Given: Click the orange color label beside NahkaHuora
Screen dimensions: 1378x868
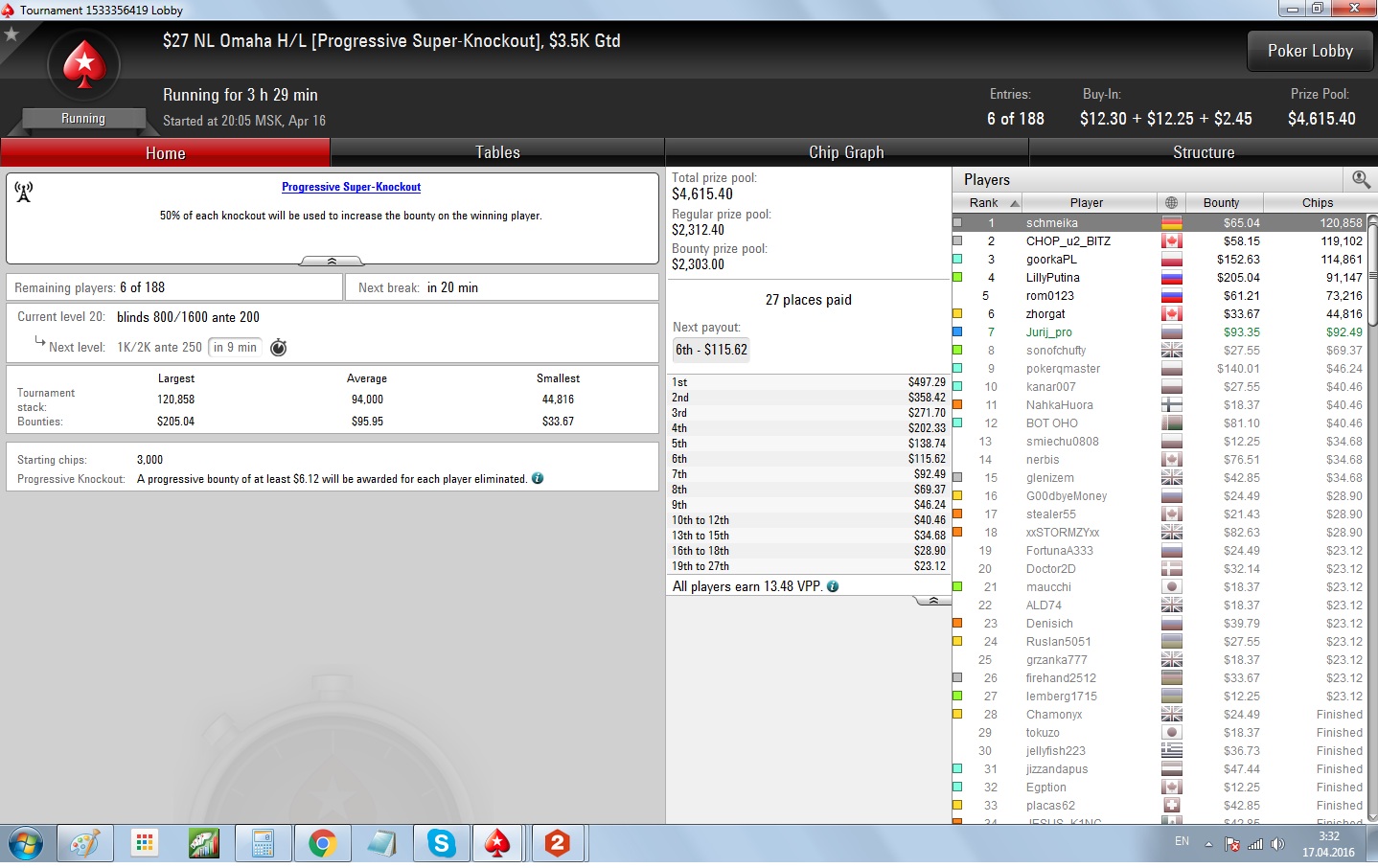Looking at the screenshot, I should tap(957, 405).
